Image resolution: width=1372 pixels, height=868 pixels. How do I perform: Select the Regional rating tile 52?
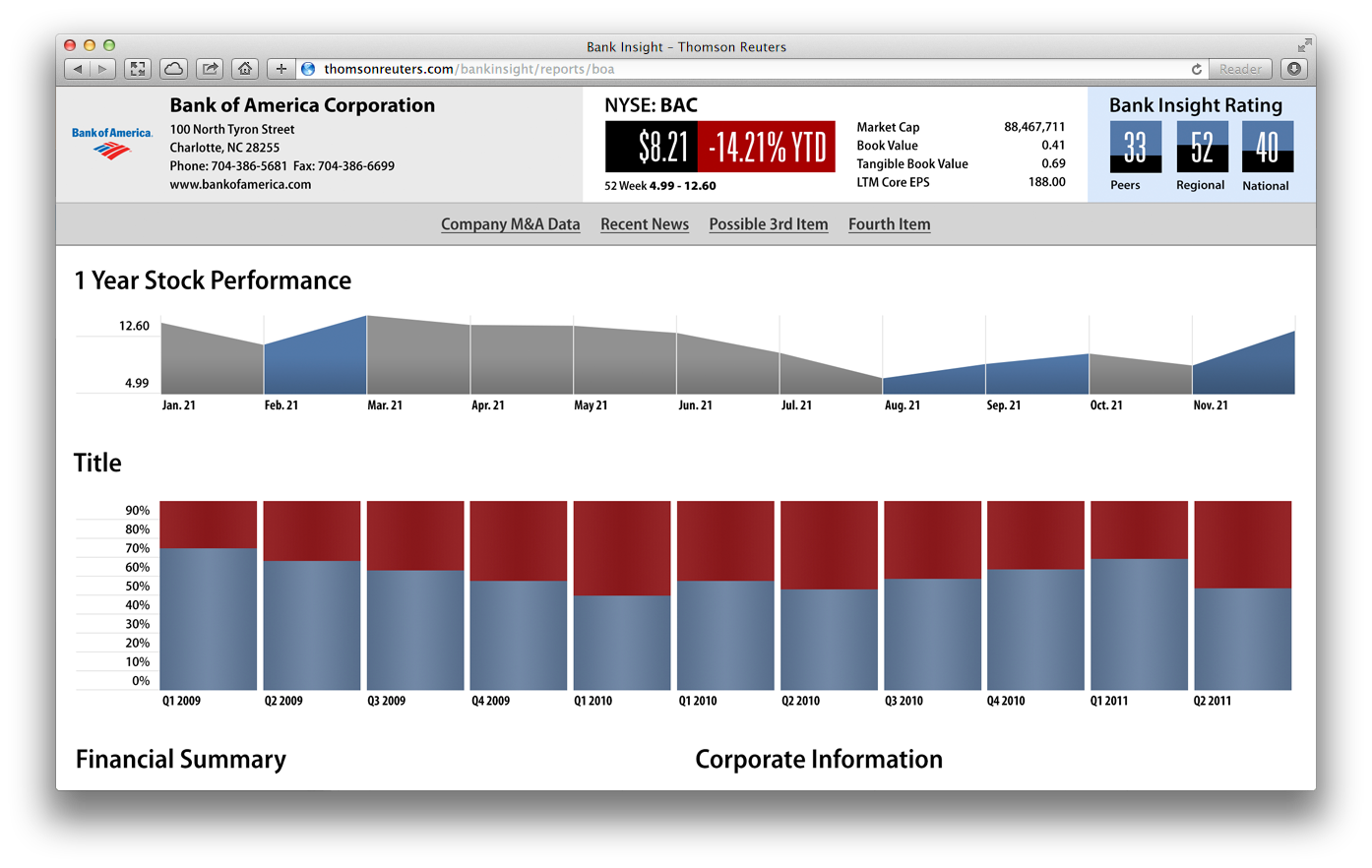point(1202,147)
